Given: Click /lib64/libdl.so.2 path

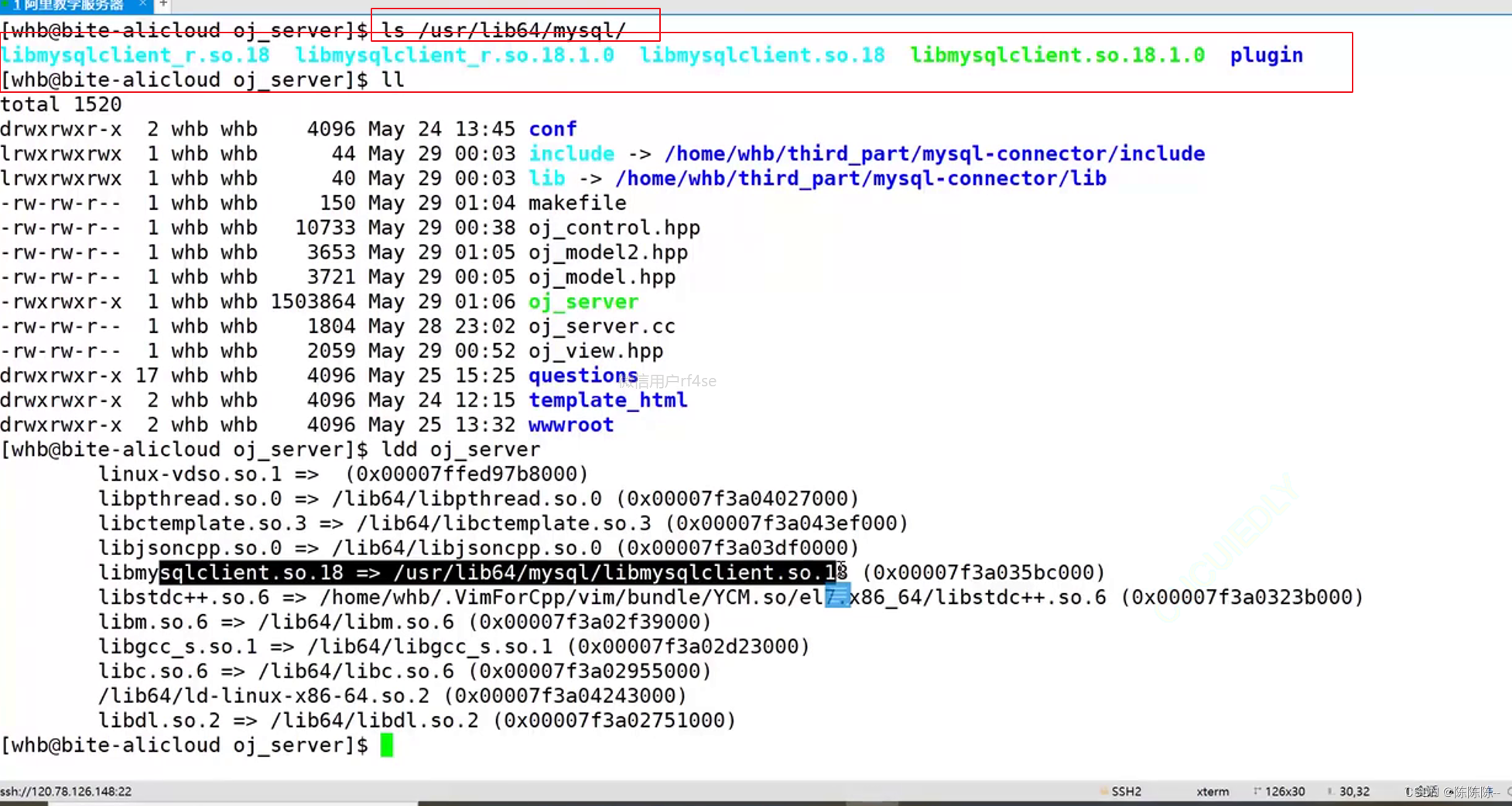Looking at the screenshot, I should (375, 722).
